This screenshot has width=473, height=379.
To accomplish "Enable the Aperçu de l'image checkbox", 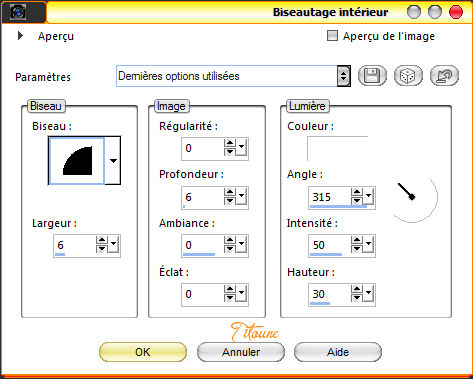I will point(332,36).
